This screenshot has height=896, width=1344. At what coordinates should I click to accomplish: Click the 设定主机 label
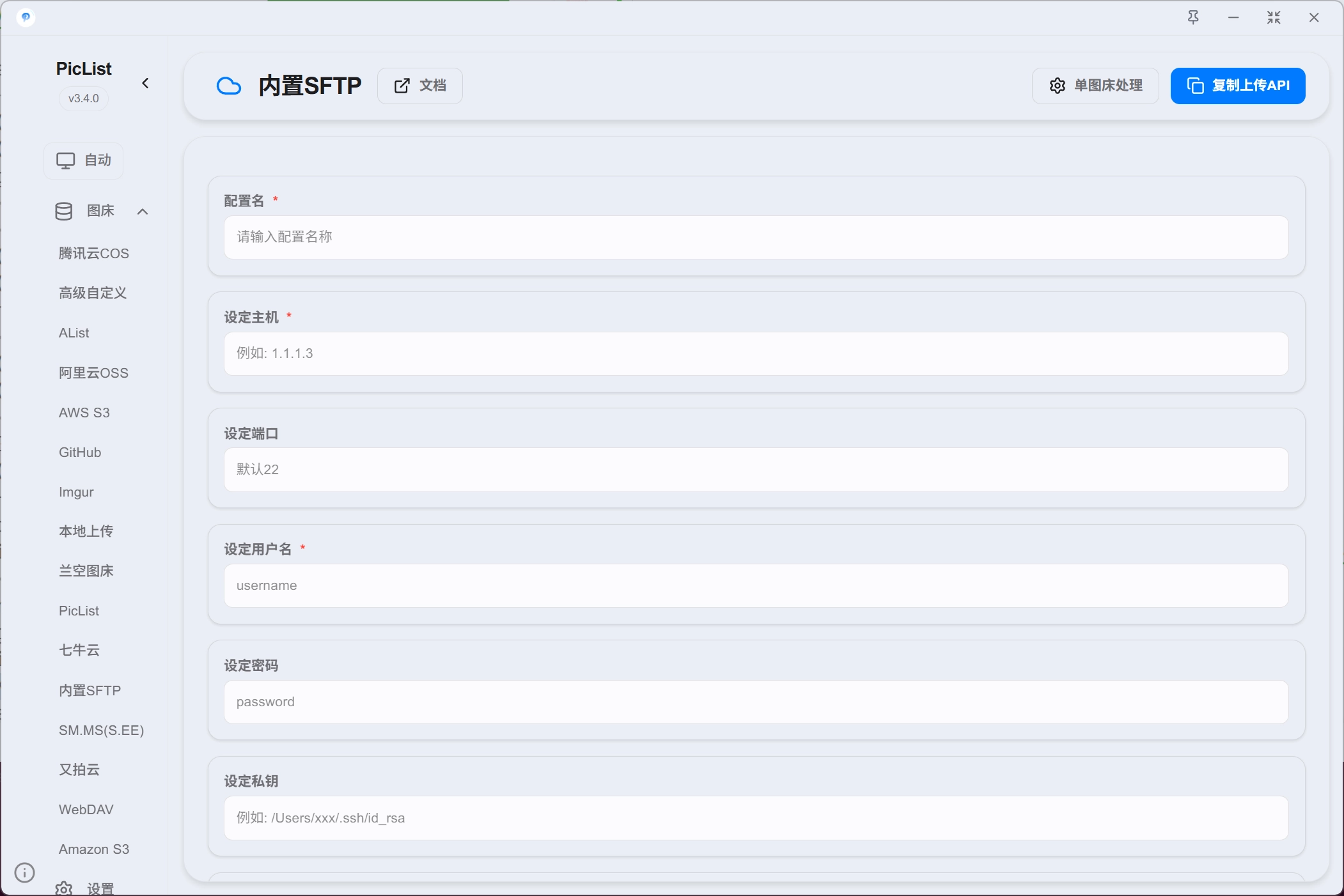point(251,317)
